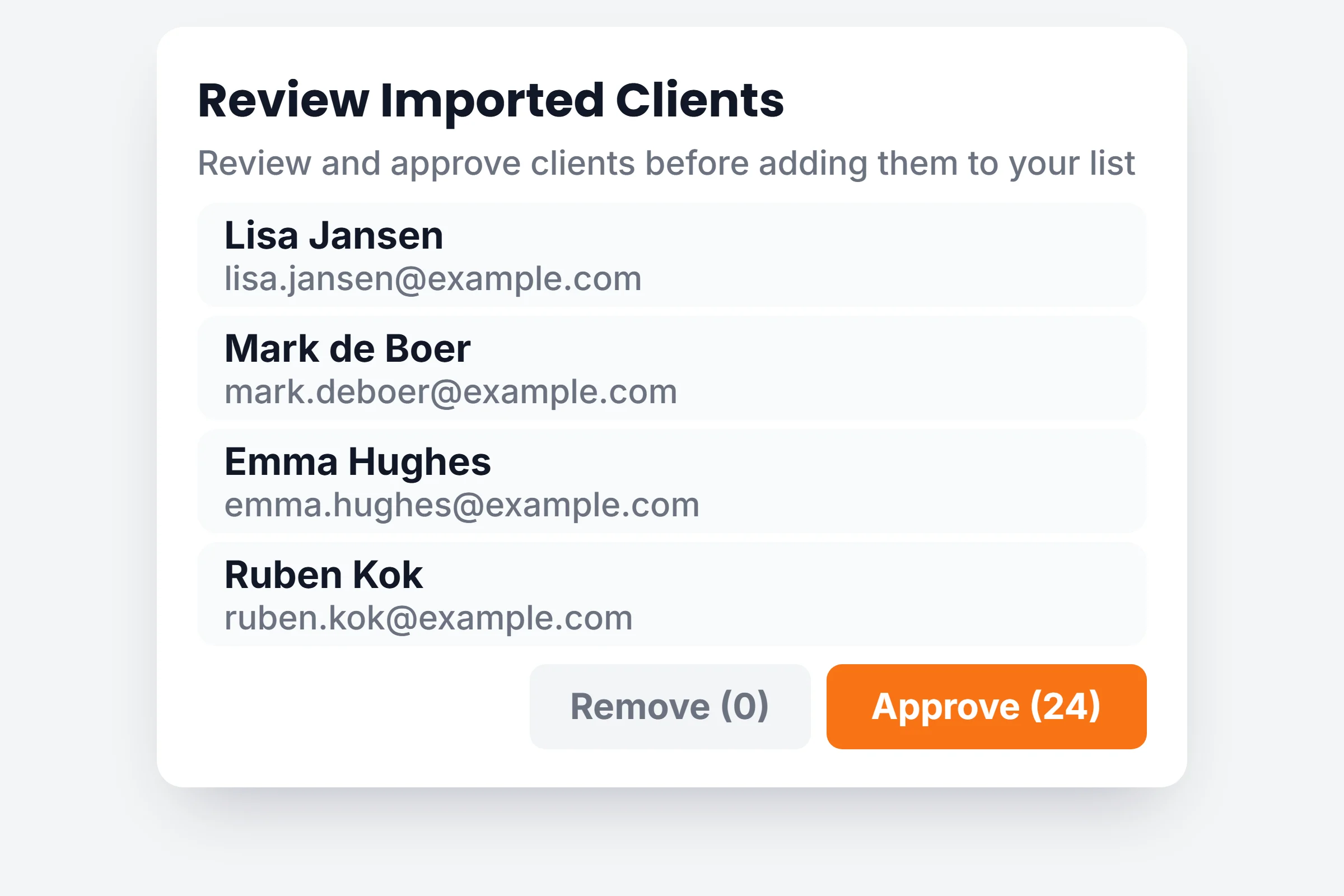The width and height of the screenshot is (1344, 896).
Task: Click ruben.kok@example.com email
Action: point(428,618)
